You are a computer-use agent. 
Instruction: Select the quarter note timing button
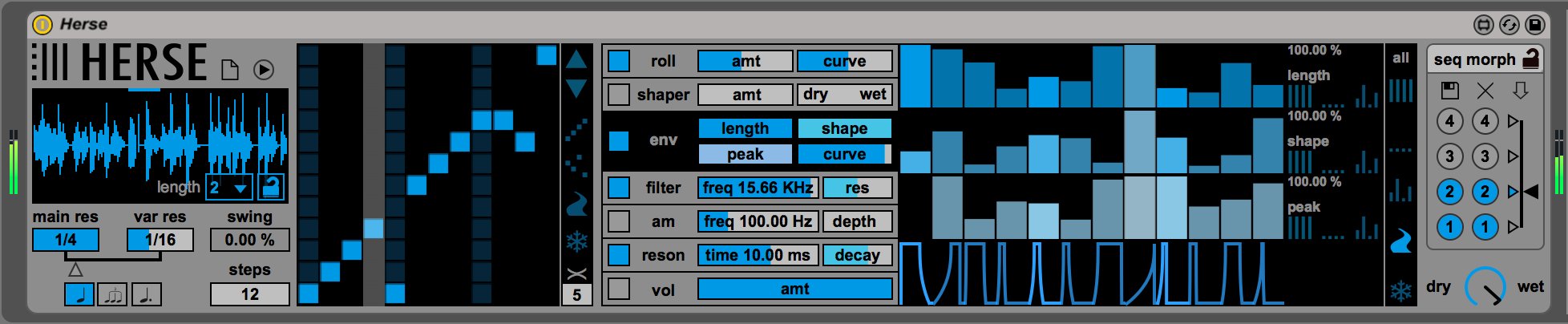click(79, 294)
